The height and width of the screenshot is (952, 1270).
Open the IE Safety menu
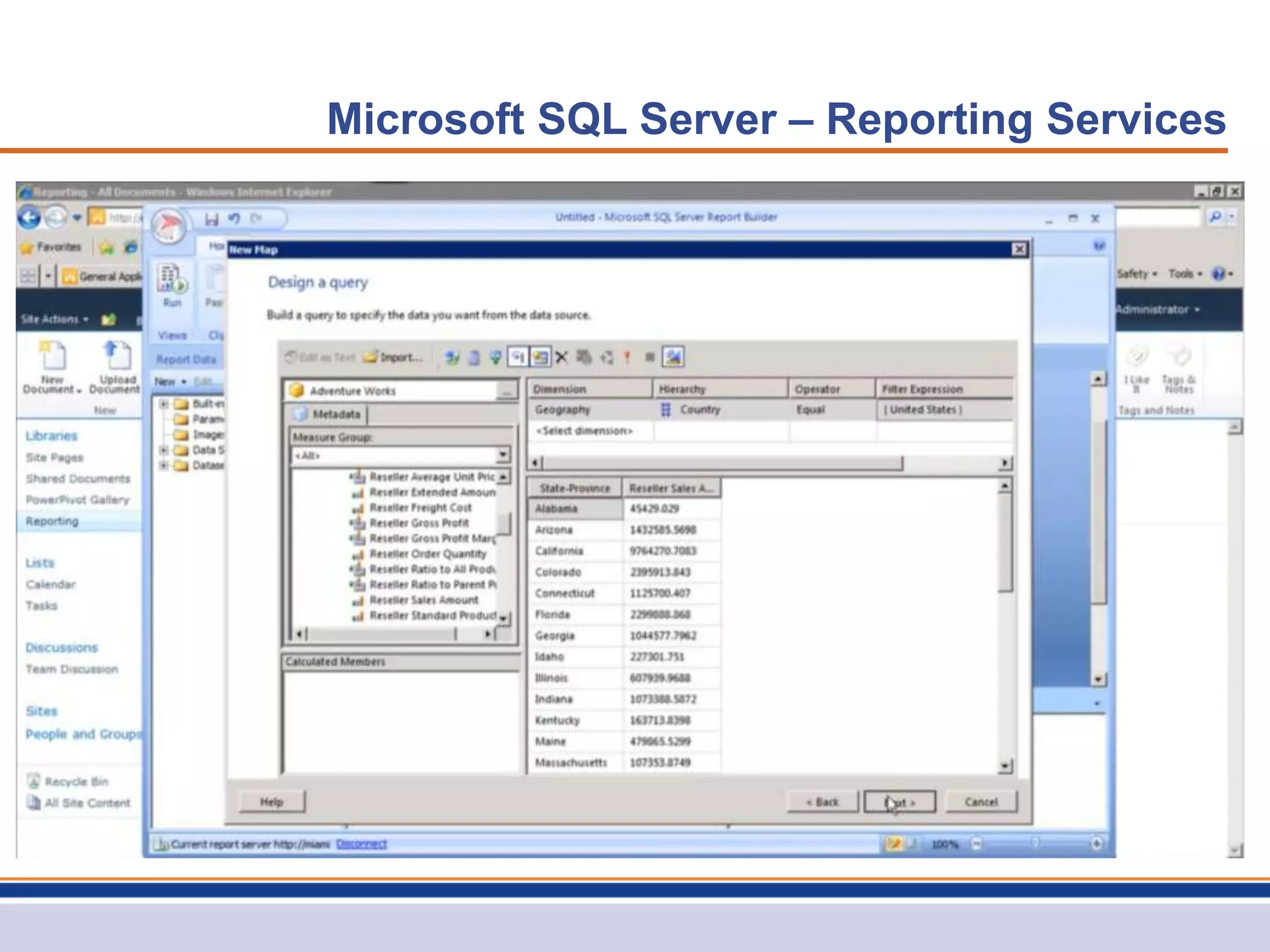[1137, 273]
